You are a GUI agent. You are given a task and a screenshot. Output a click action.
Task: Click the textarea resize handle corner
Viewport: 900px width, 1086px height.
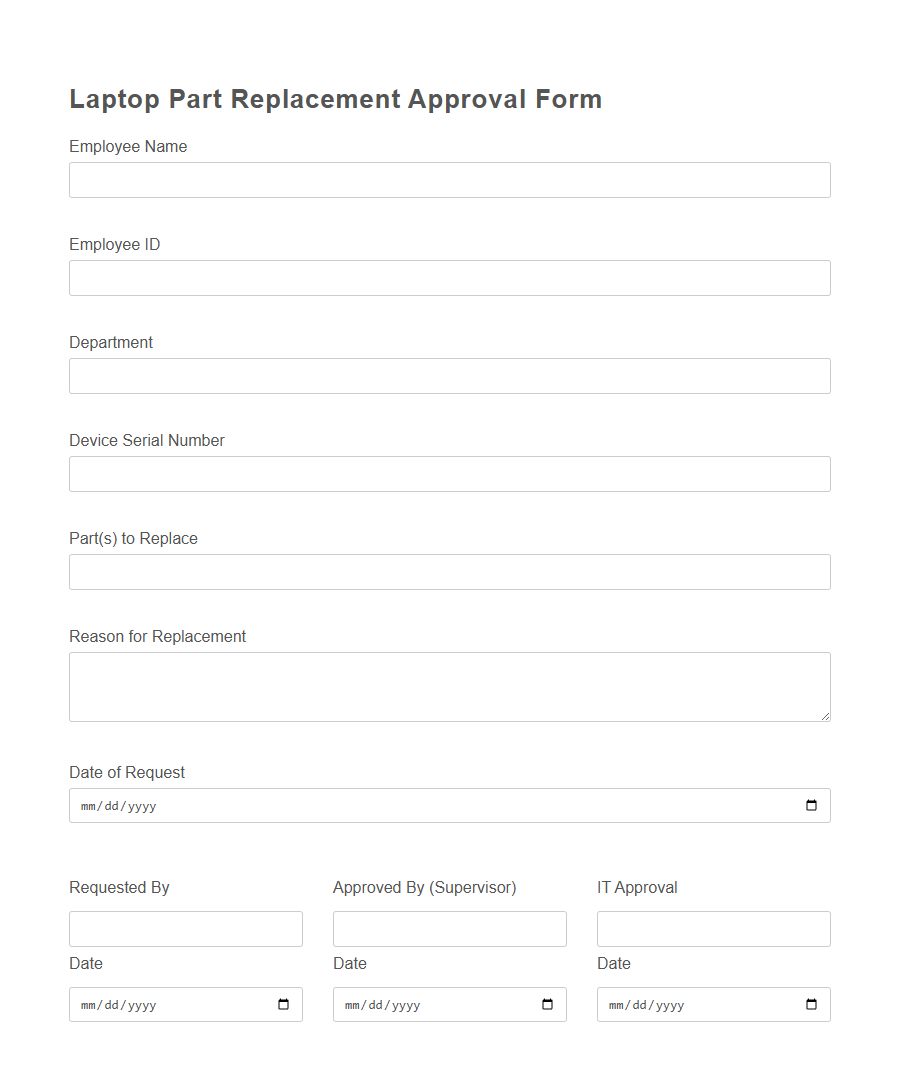827,716
